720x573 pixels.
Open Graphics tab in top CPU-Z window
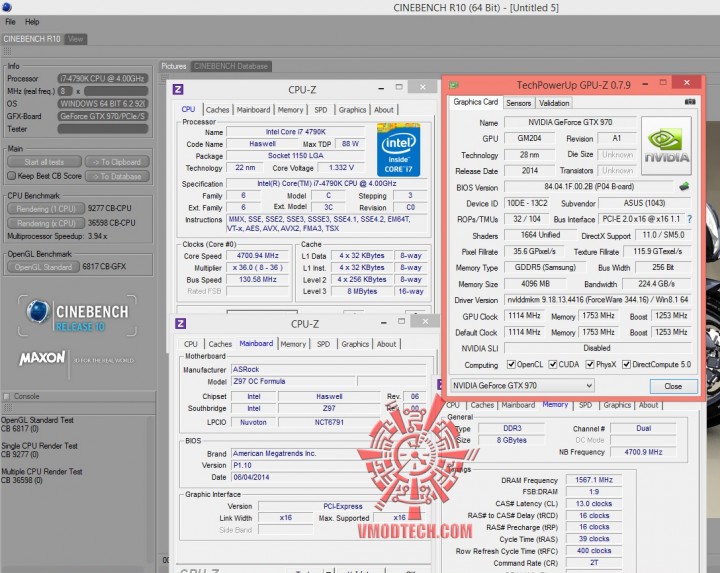pos(352,110)
